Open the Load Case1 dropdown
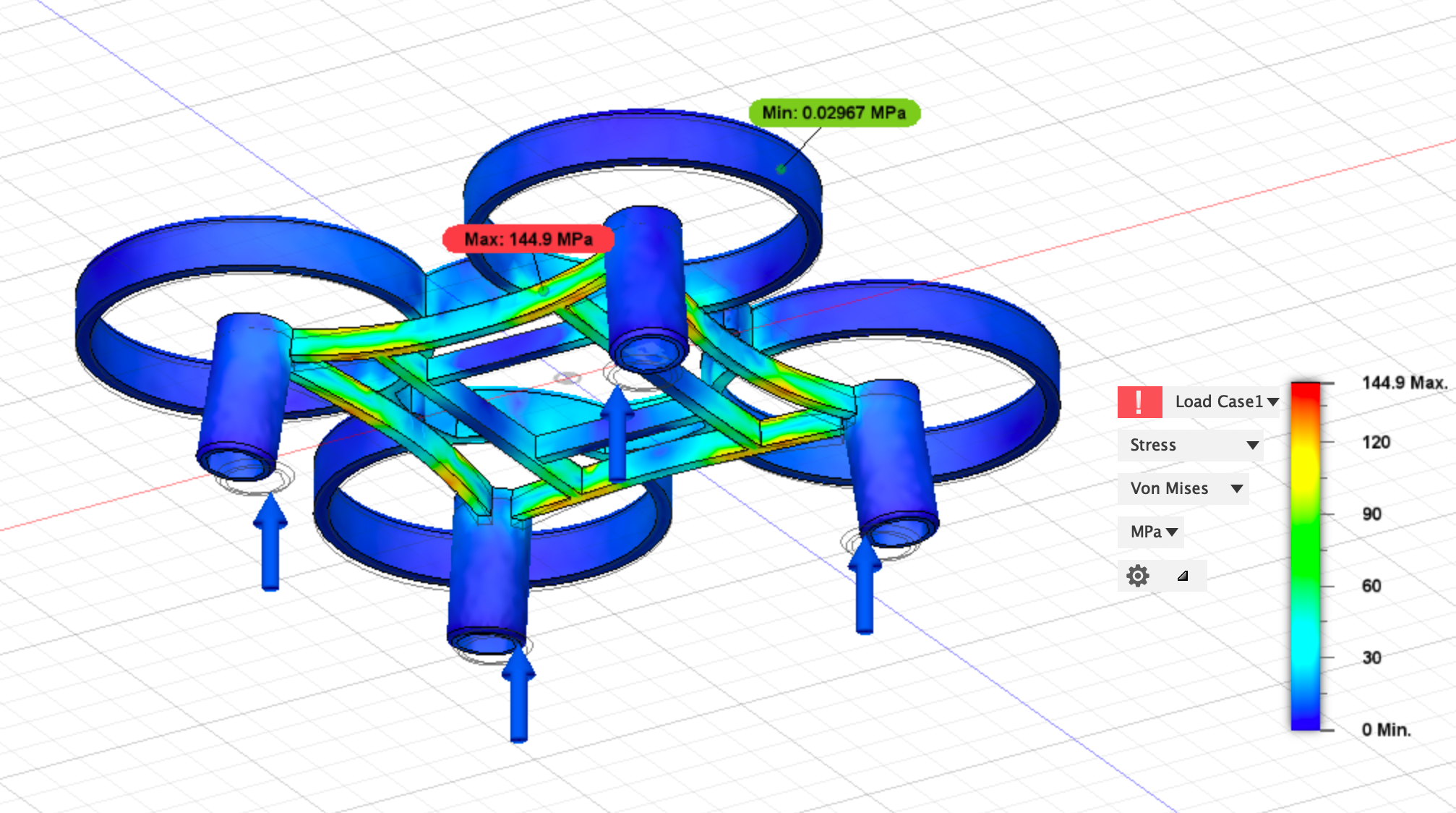 click(1223, 401)
